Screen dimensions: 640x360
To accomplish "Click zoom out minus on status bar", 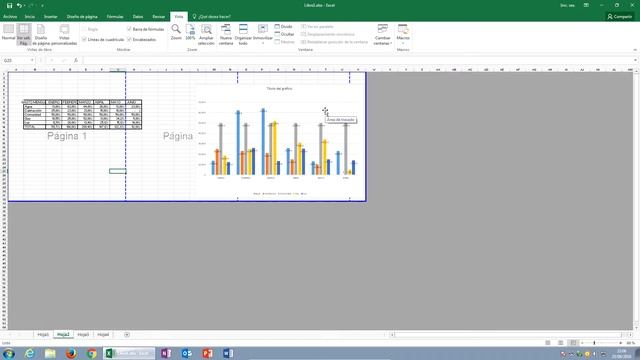I will click(x=582, y=343).
